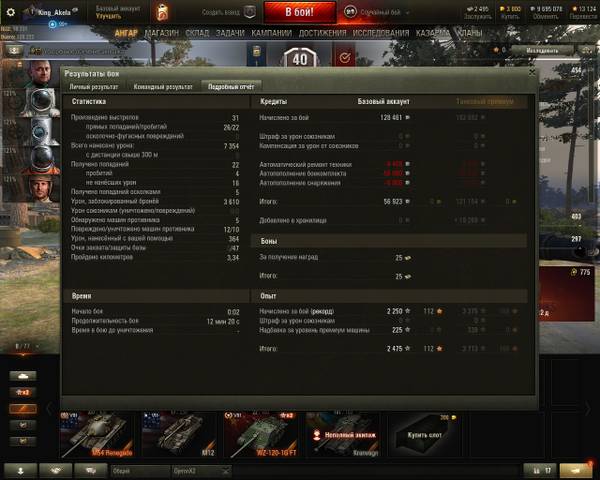This screenshot has width=600, height=480.
Task: Click the blue banner icon above results
Action: (256, 56)
